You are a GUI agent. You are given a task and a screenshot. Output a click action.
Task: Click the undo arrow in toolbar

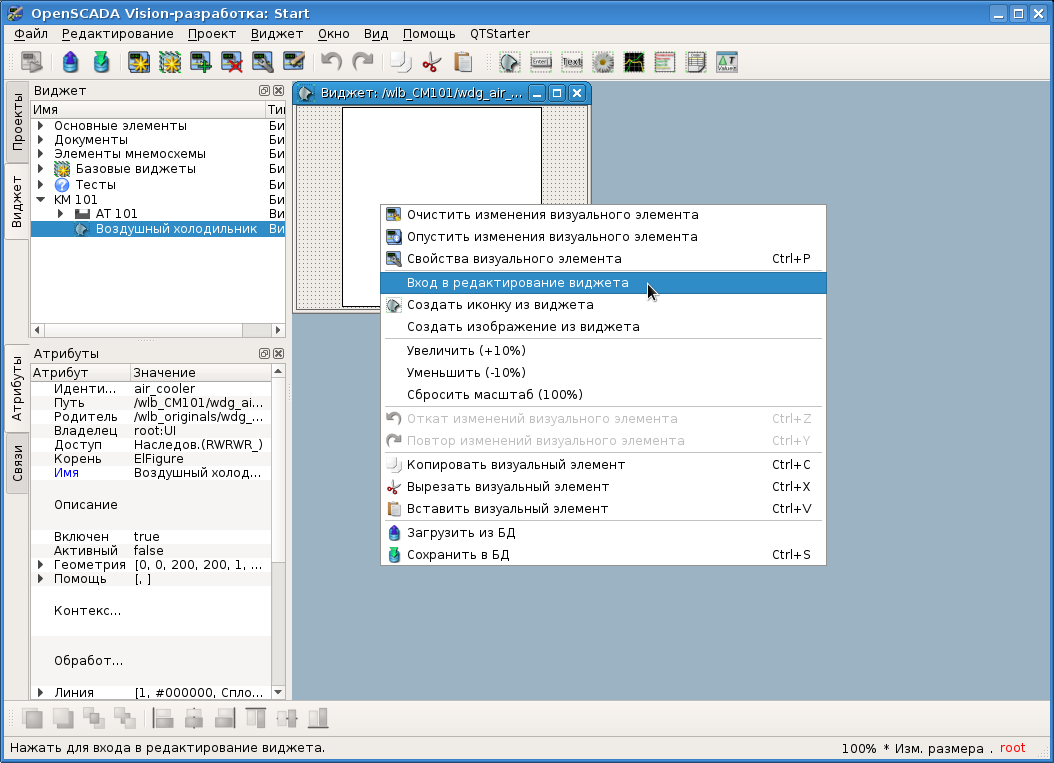[x=331, y=62]
